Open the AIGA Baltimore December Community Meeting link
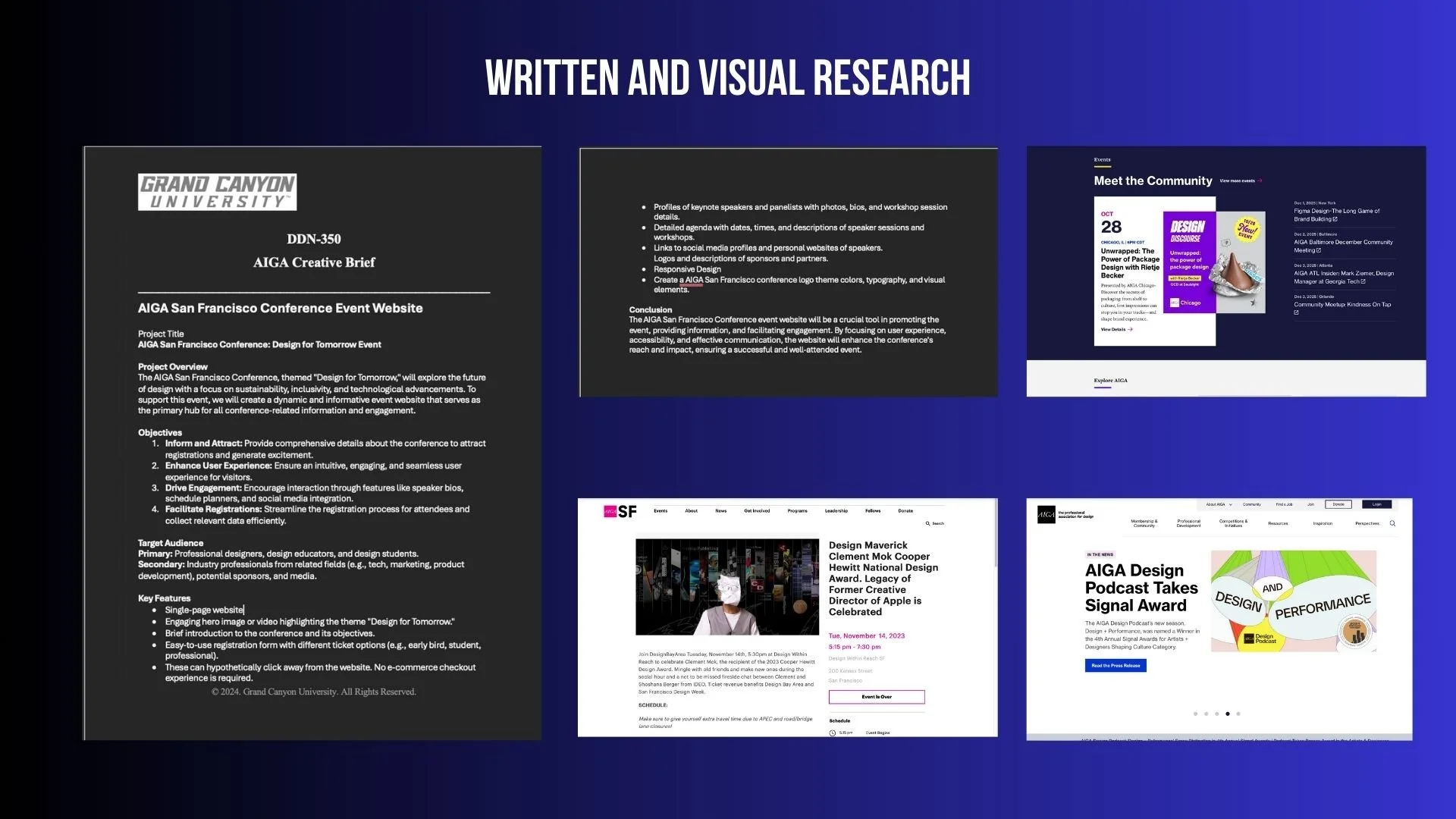 click(1343, 246)
